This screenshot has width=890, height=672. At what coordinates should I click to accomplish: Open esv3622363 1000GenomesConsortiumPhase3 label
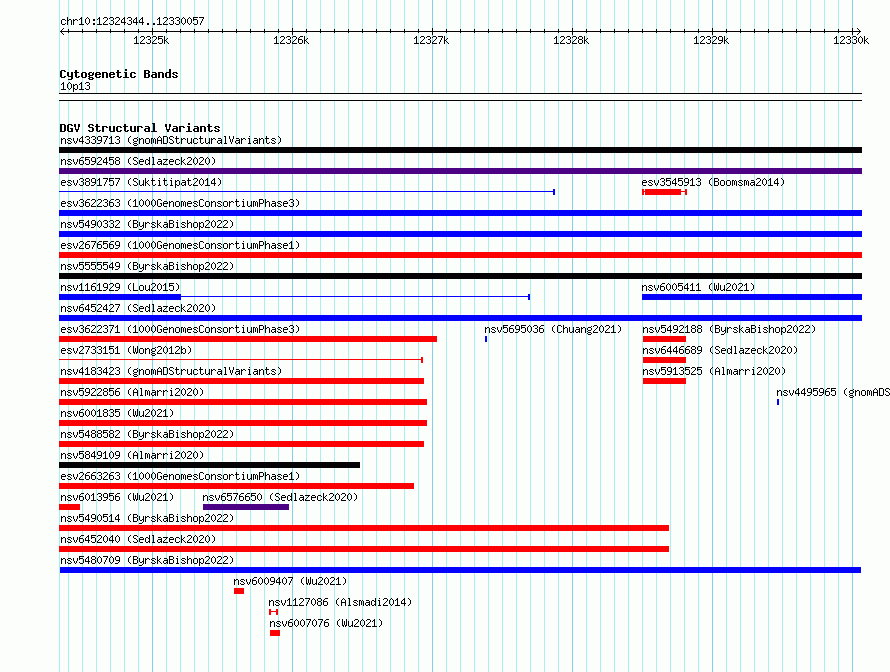180,203
